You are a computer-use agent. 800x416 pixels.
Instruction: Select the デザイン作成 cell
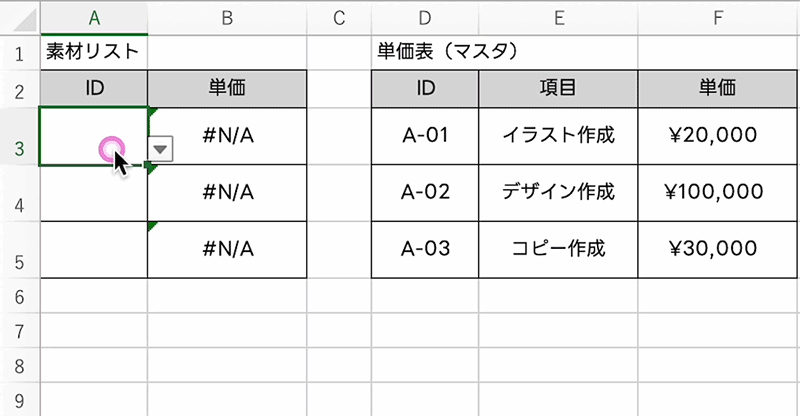pos(558,192)
